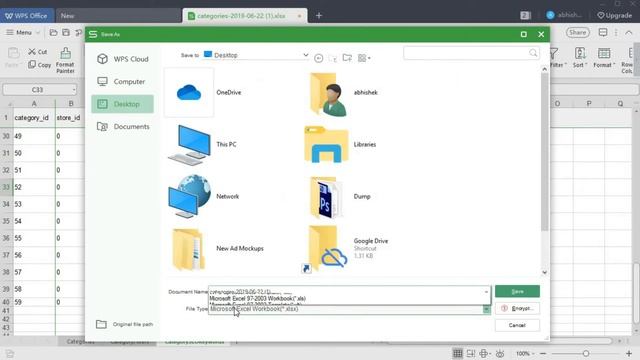This screenshot has height=360, width=640.
Task: Click the search magnifier icon
Action: point(533,53)
